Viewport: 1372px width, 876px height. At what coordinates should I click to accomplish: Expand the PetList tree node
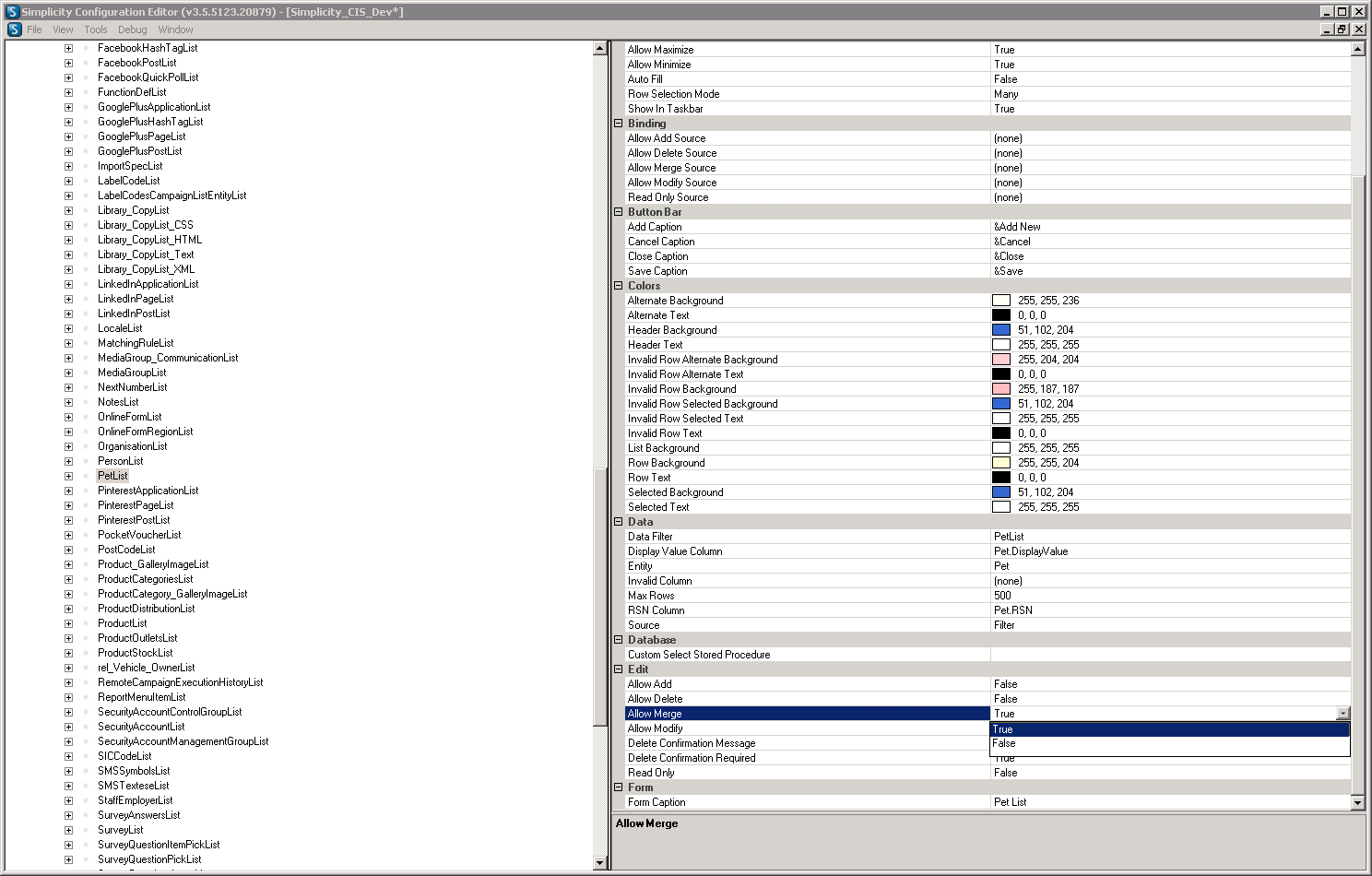tap(68, 476)
